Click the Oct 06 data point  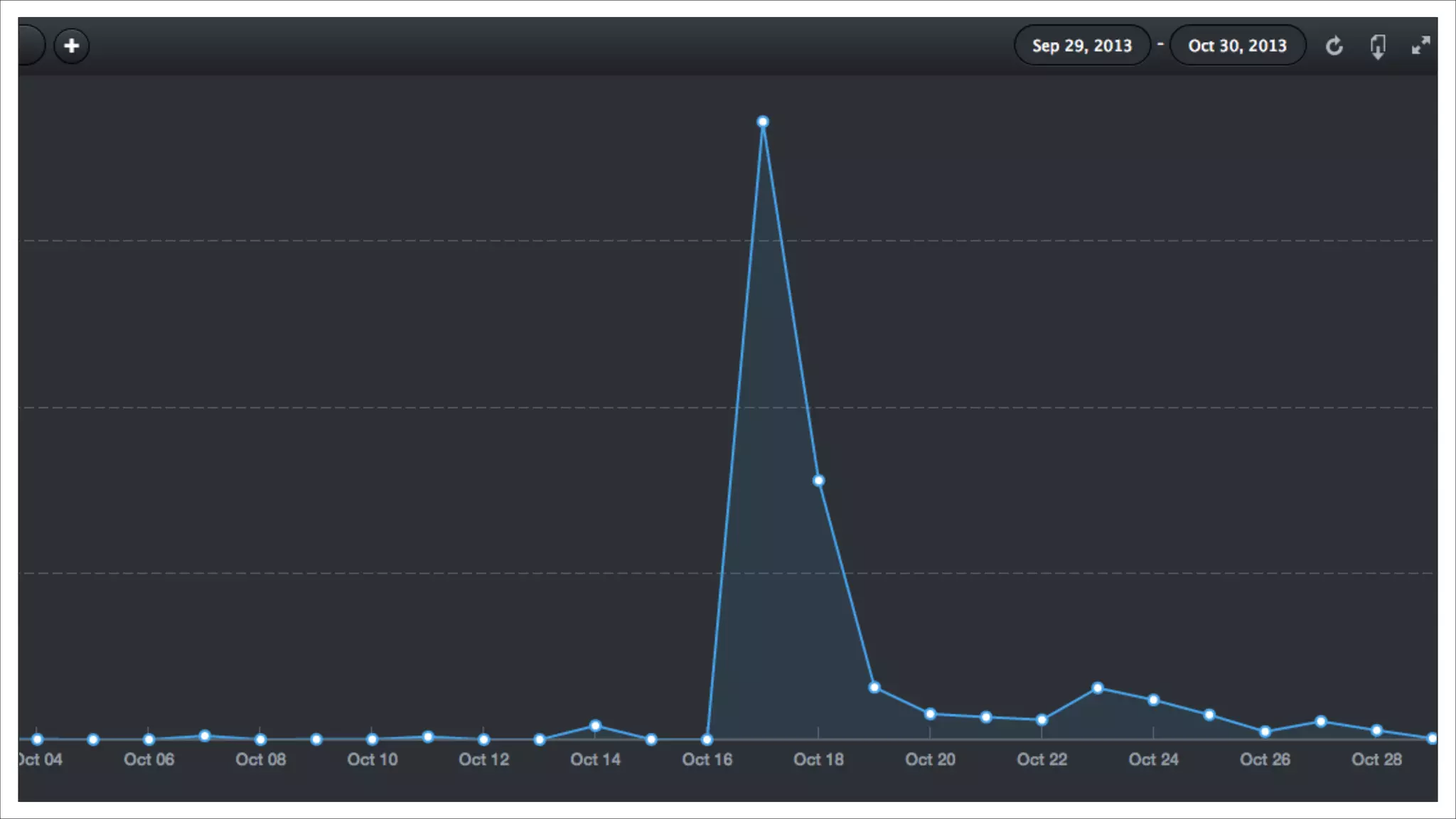click(x=149, y=739)
